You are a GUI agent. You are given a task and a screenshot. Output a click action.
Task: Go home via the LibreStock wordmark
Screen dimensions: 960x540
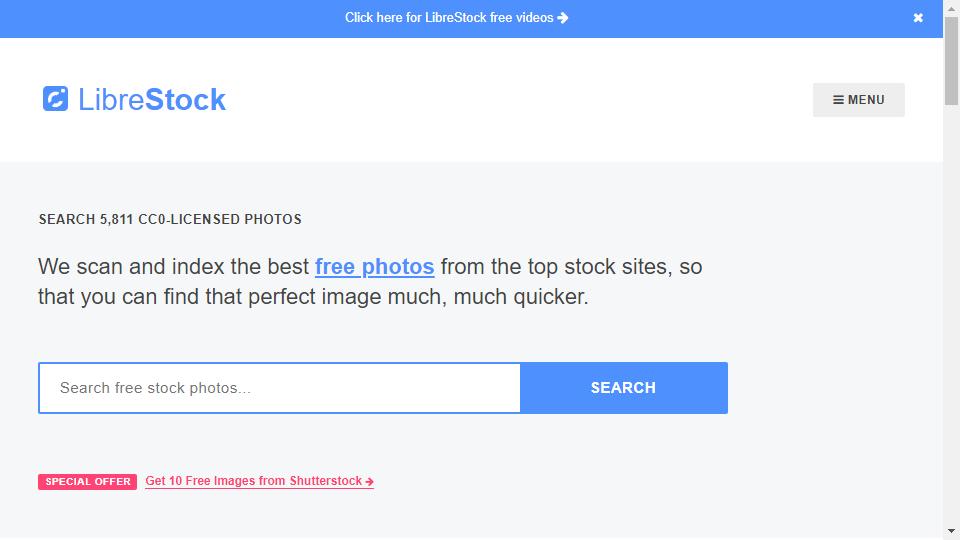tap(152, 99)
